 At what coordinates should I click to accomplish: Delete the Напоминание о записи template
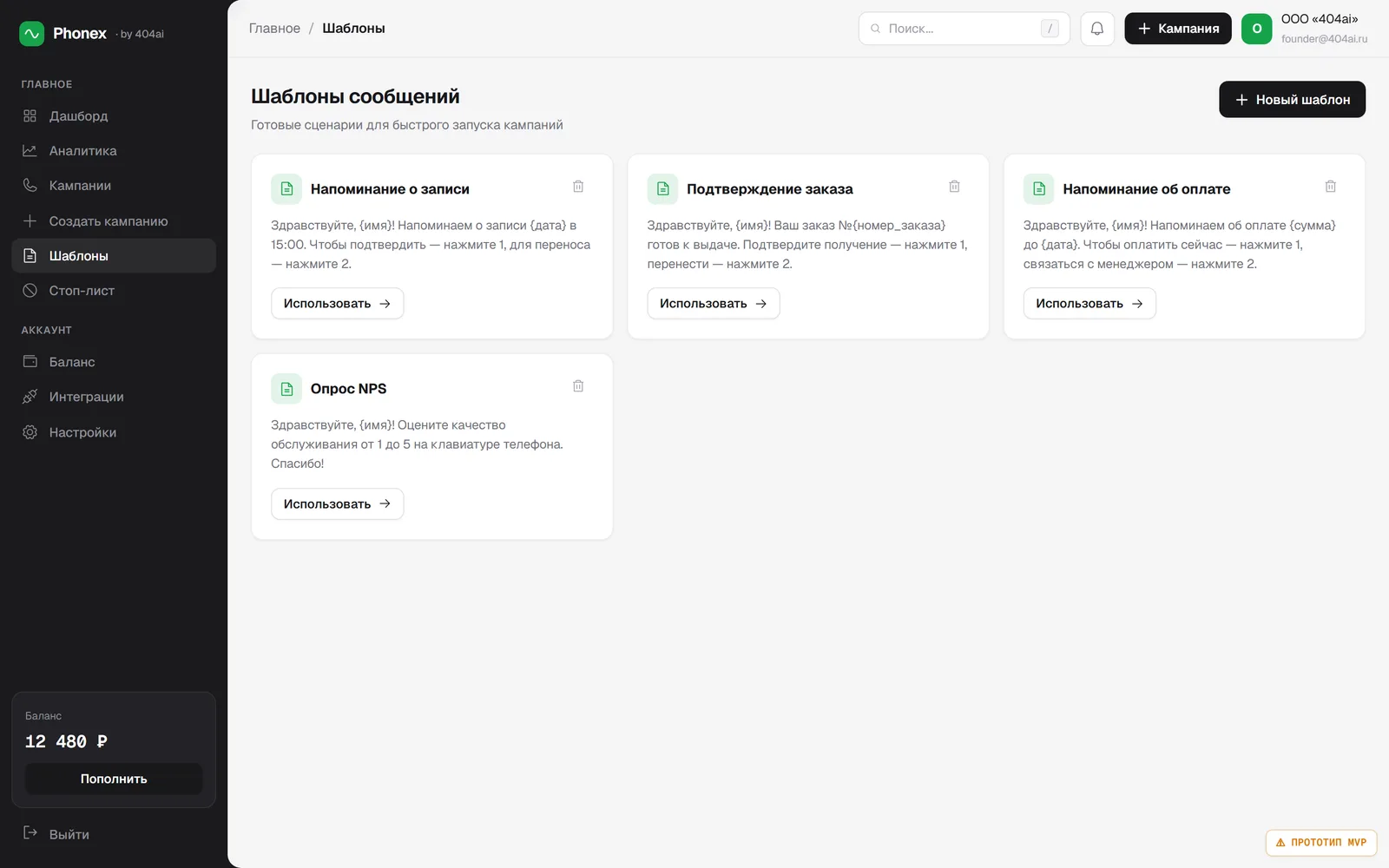point(578,187)
